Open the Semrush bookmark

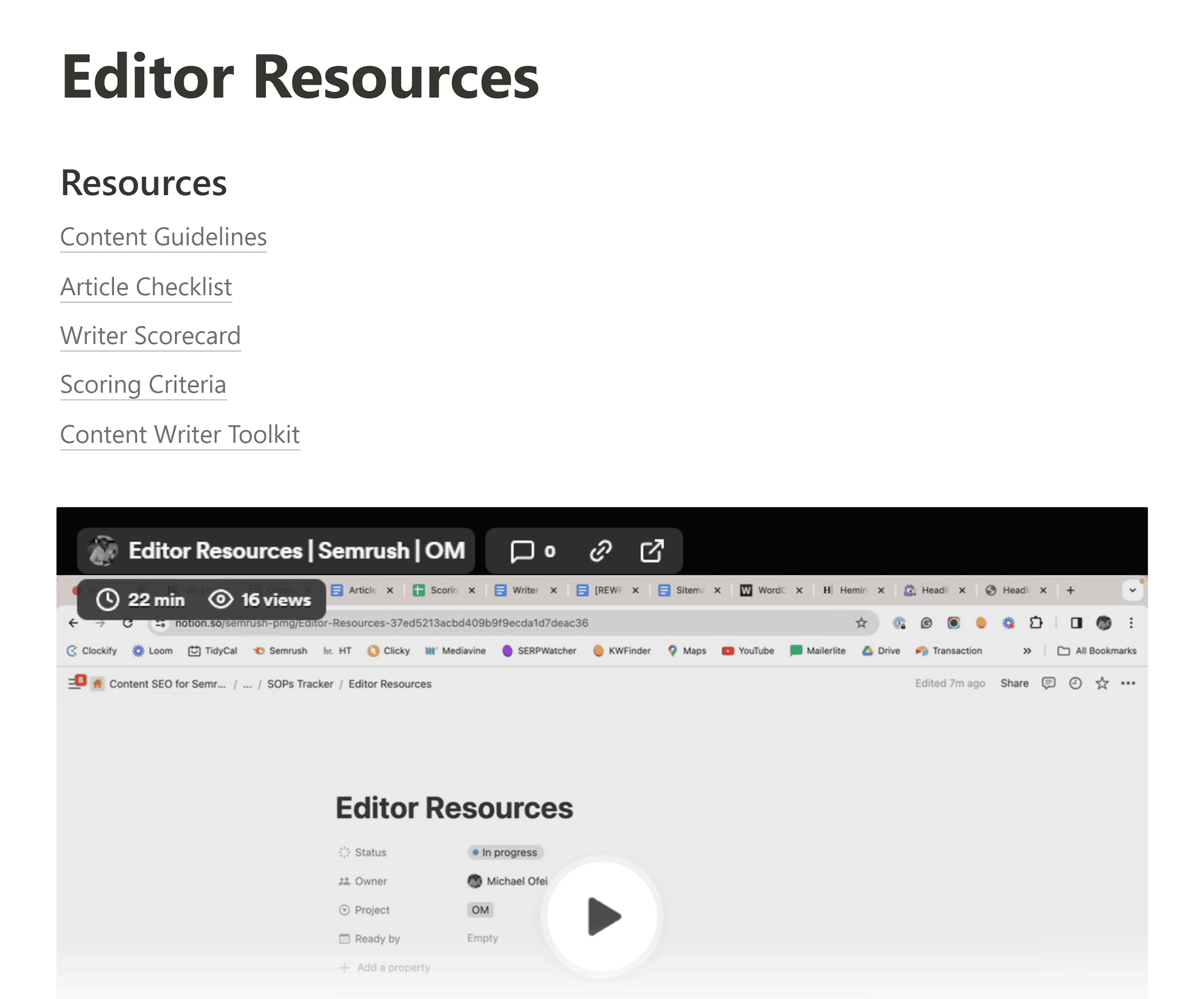click(x=280, y=650)
